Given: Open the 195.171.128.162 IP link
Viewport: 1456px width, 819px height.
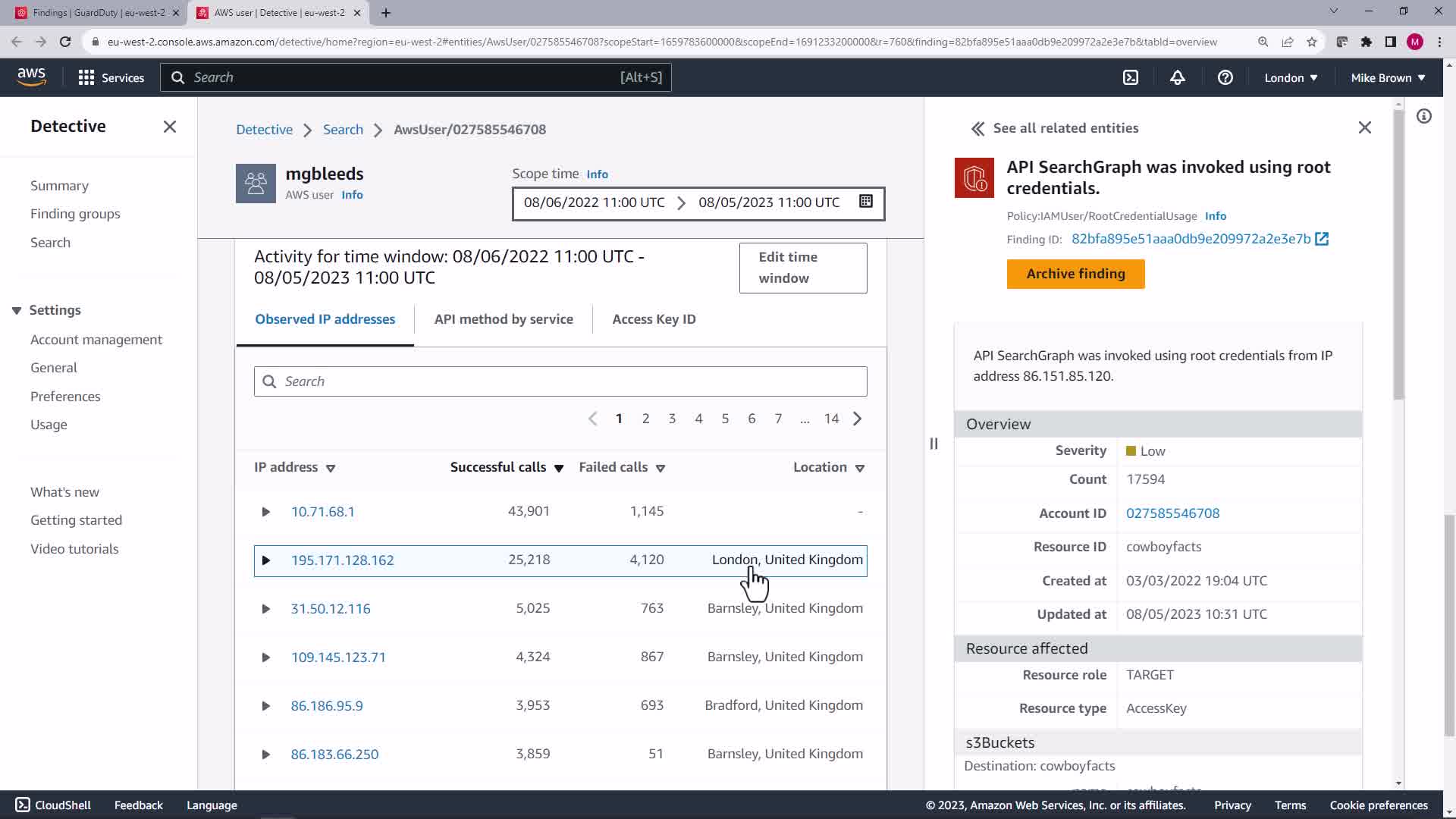Looking at the screenshot, I should point(342,560).
